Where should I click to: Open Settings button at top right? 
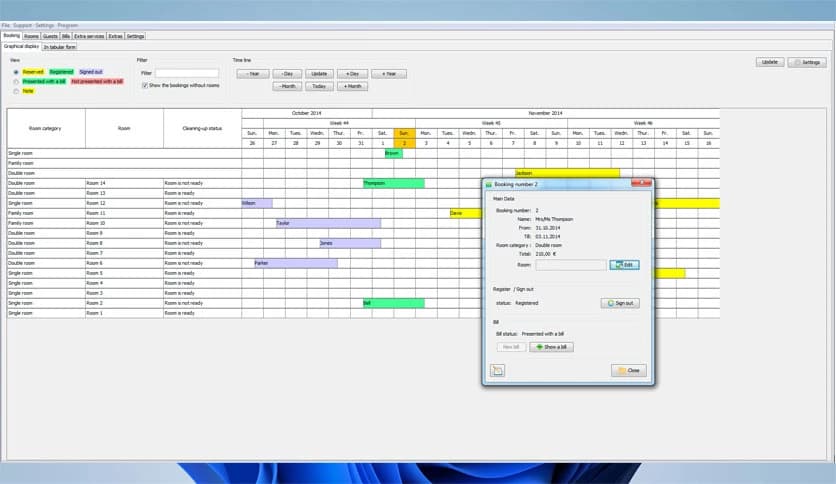[x=806, y=62]
